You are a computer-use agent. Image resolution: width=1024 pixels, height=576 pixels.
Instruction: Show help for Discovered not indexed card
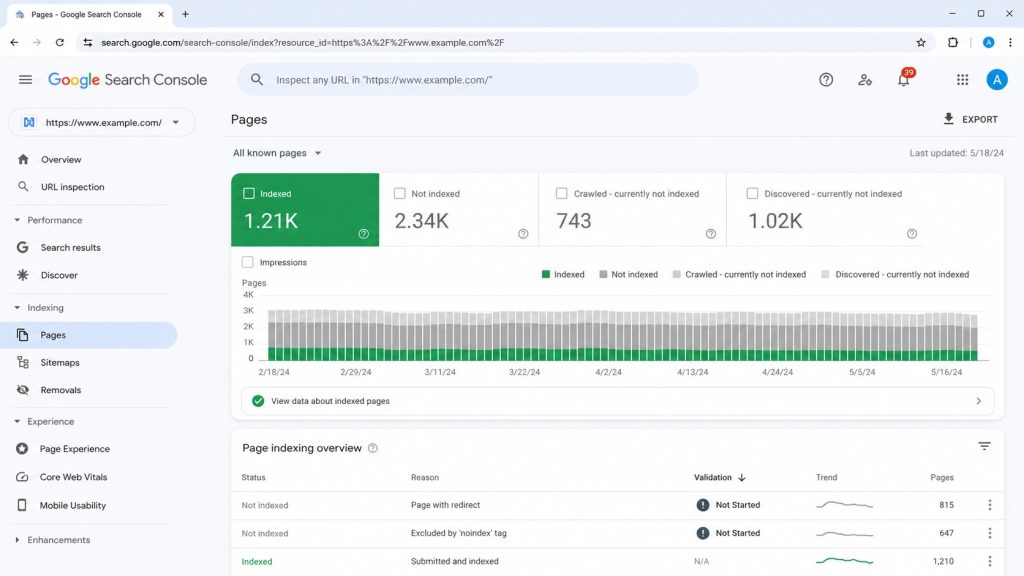912,234
